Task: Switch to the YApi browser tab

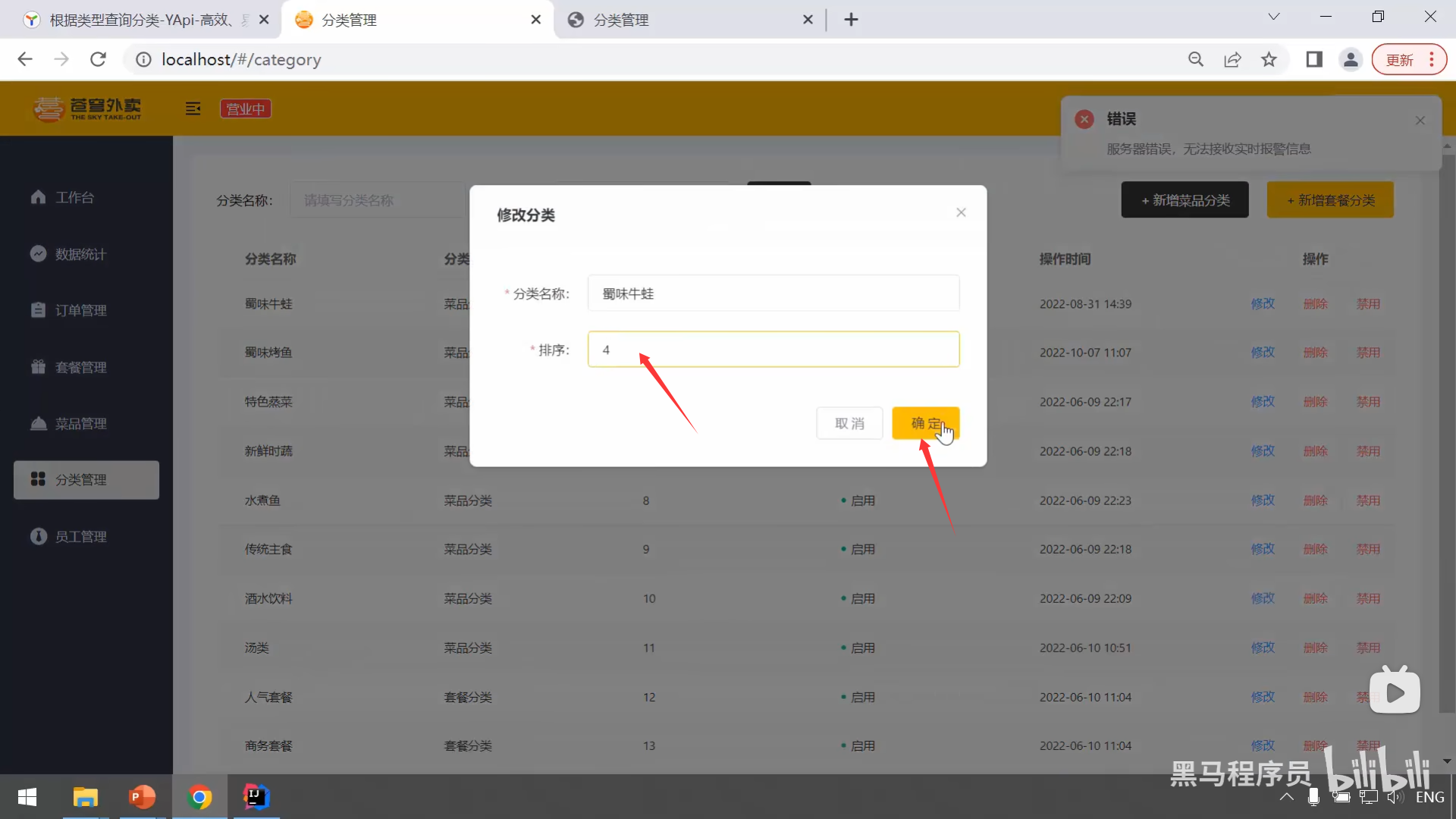Action: (x=136, y=19)
